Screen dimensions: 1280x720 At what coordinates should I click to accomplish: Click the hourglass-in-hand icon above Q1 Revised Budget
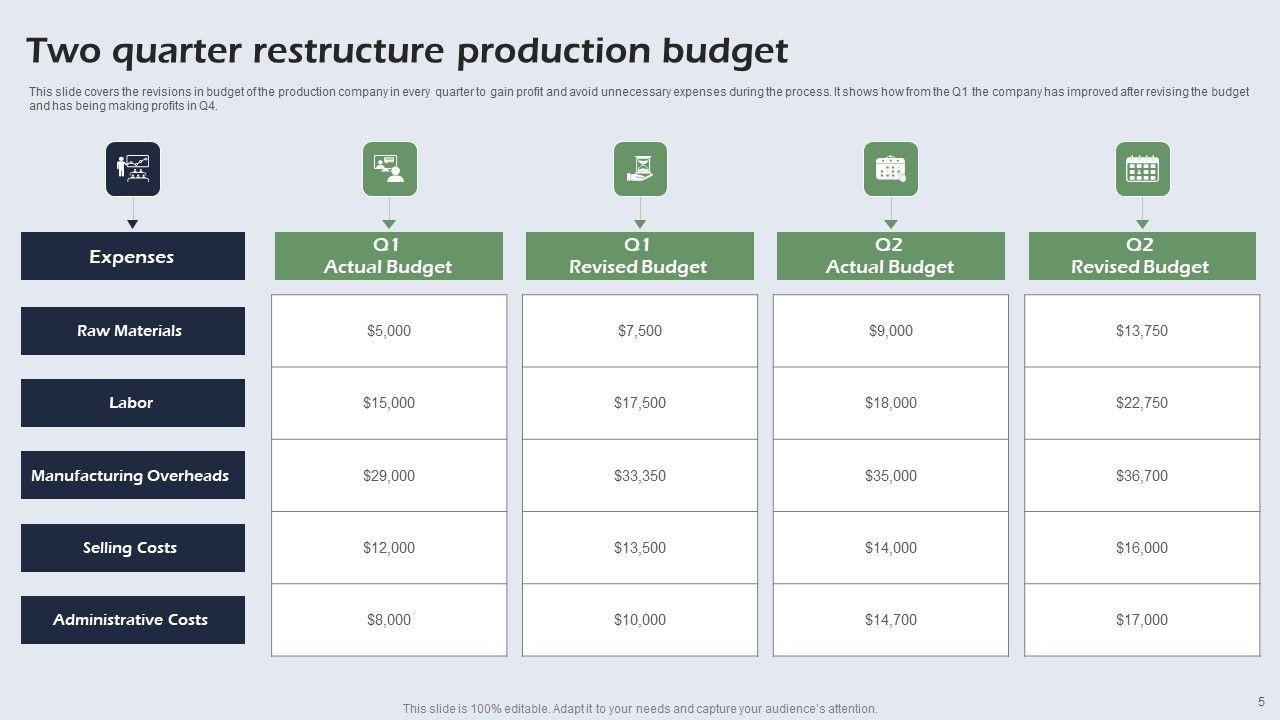coord(640,169)
